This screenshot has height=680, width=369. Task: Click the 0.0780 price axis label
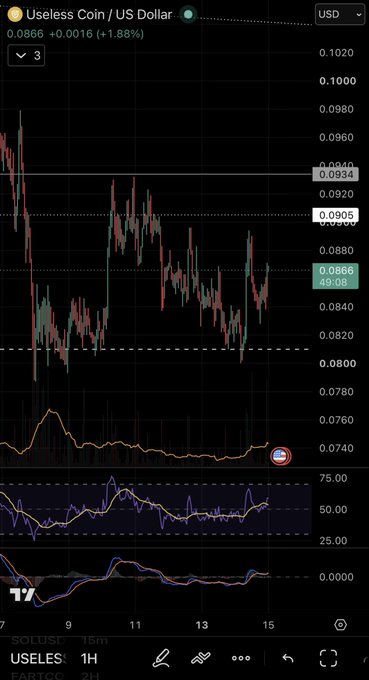pyautogui.click(x=336, y=392)
